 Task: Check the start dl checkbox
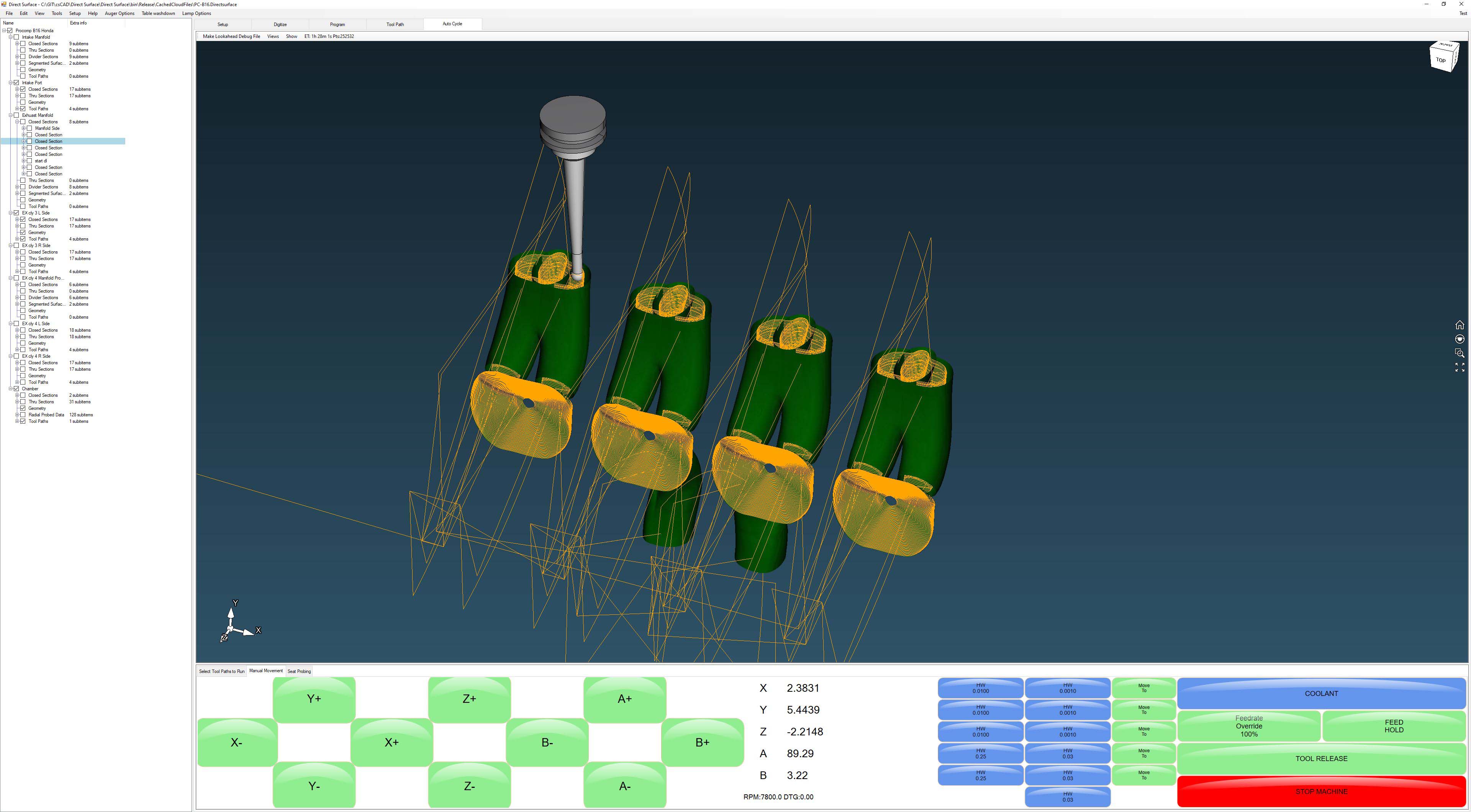coord(30,161)
